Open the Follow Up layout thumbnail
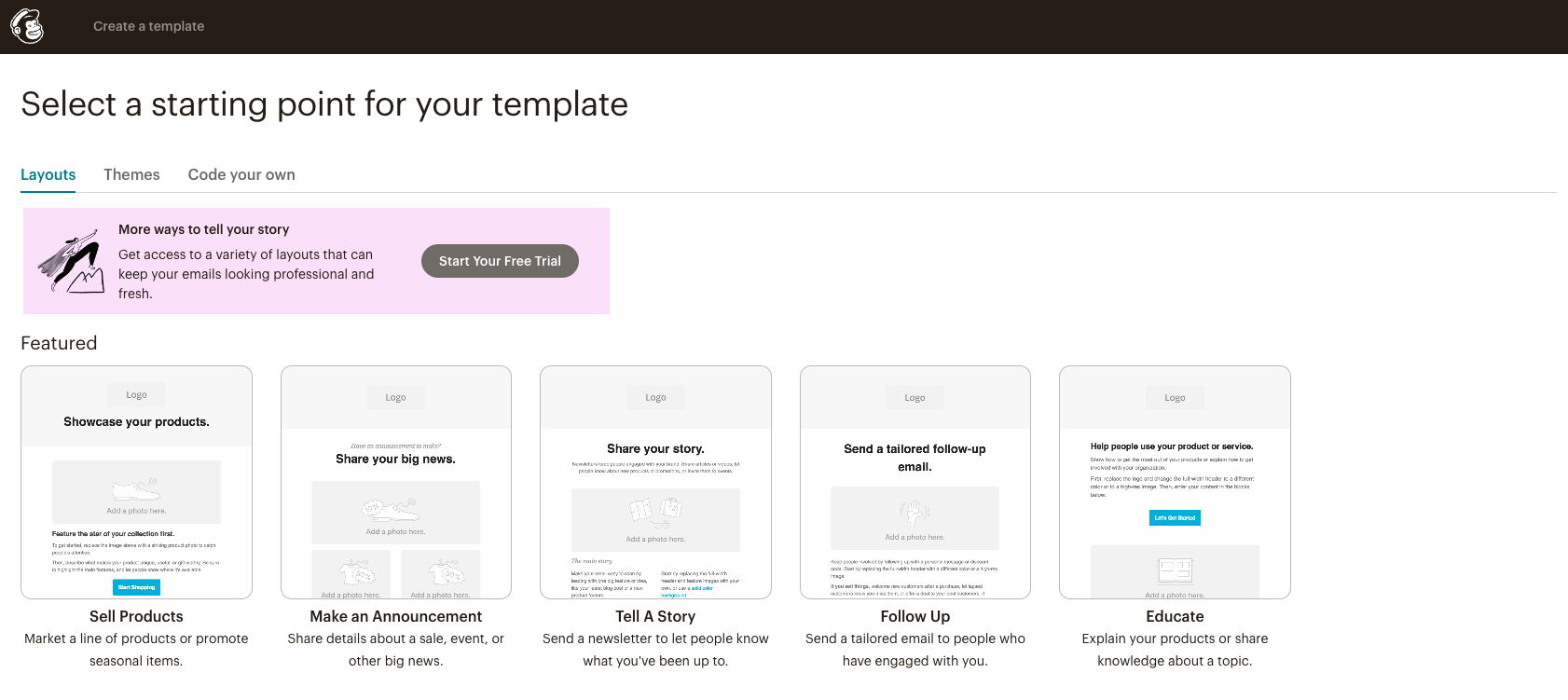 pyautogui.click(x=915, y=482)
